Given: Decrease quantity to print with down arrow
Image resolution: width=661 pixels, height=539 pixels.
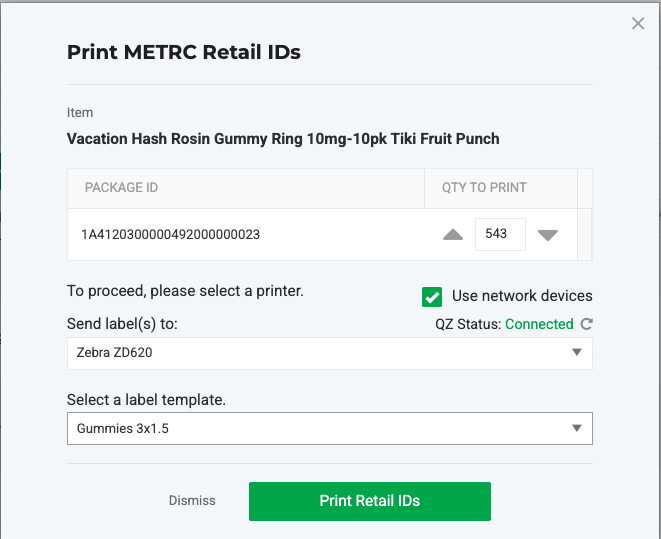Looking at the screenshot, I should (x=547, y=235).
